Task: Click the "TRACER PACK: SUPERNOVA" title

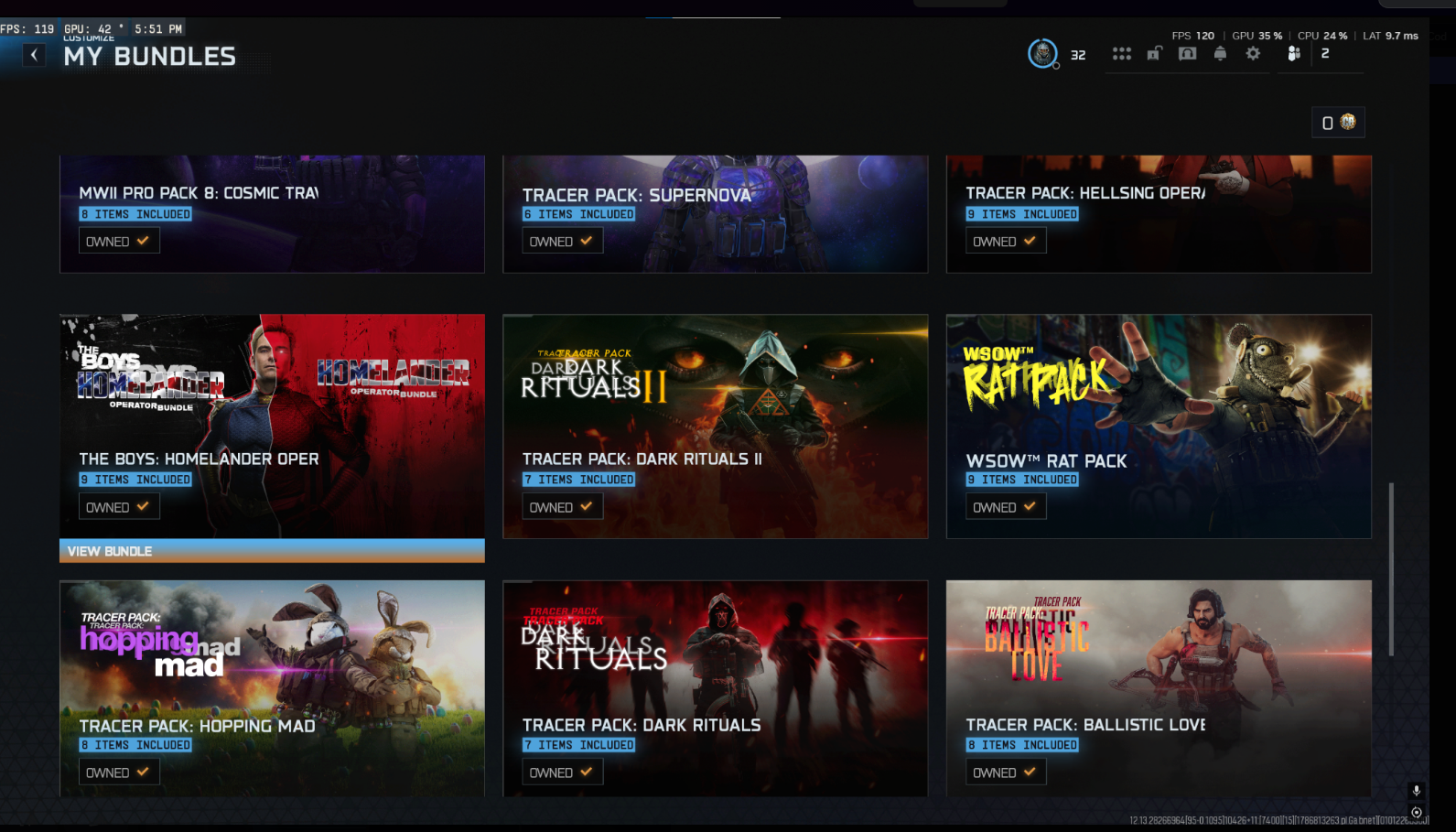Action: tap(637, 195)
